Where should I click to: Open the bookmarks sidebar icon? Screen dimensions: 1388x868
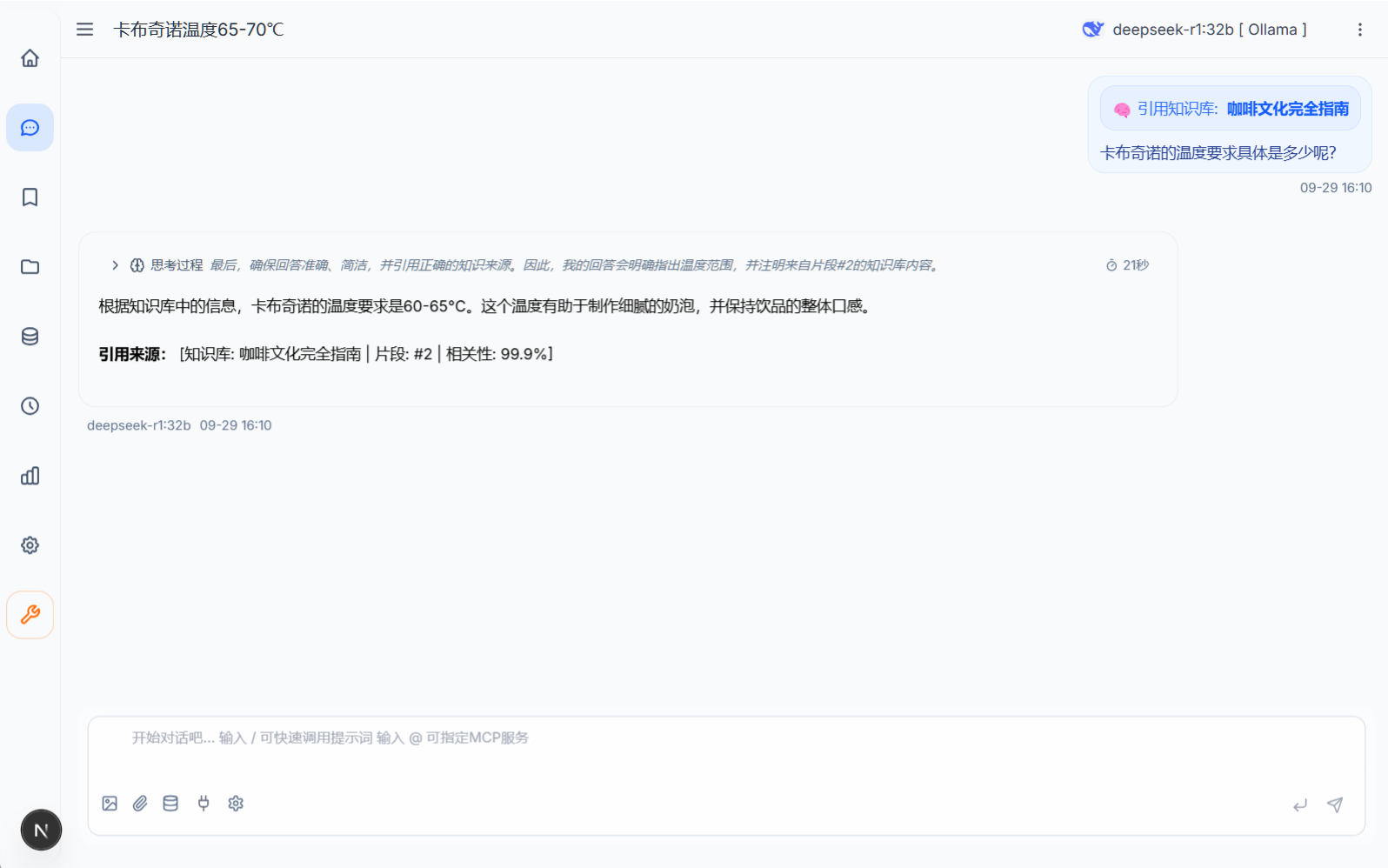tap(30, 197)
